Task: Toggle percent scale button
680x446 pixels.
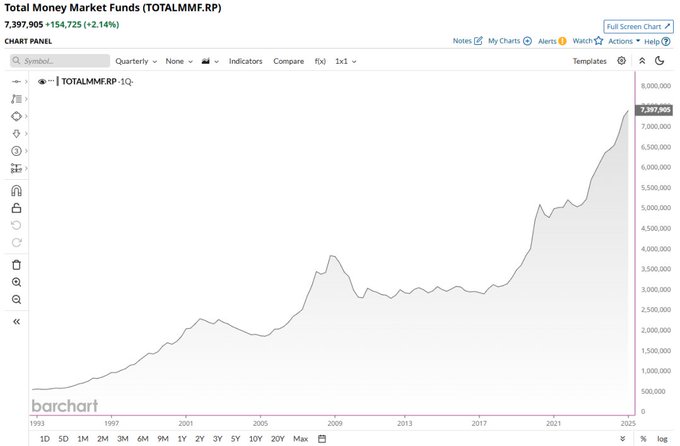Action: pyautogui.click(x=643, y=439)
